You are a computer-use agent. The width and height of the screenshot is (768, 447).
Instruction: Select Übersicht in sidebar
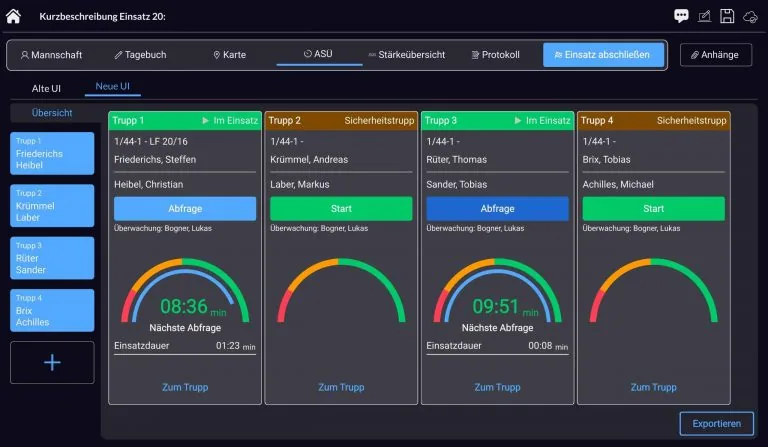[52, 113]
